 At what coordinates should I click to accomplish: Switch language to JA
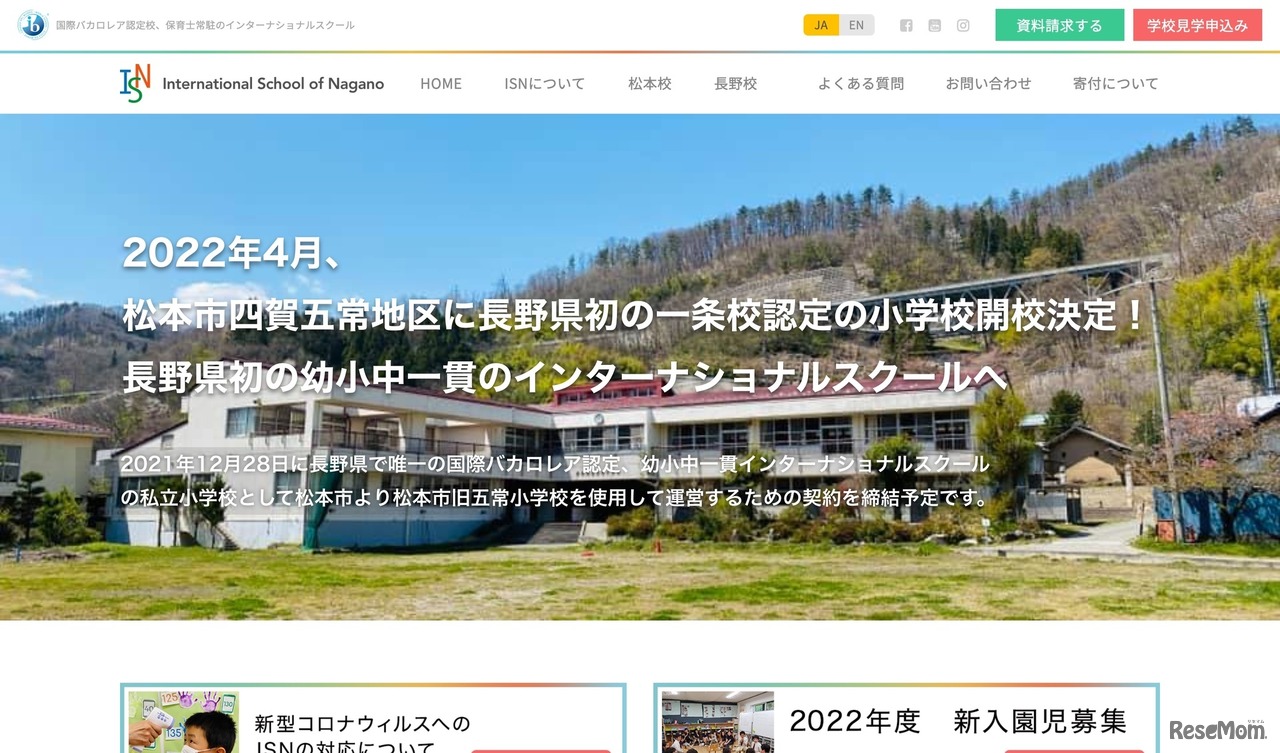click(821, 25)
